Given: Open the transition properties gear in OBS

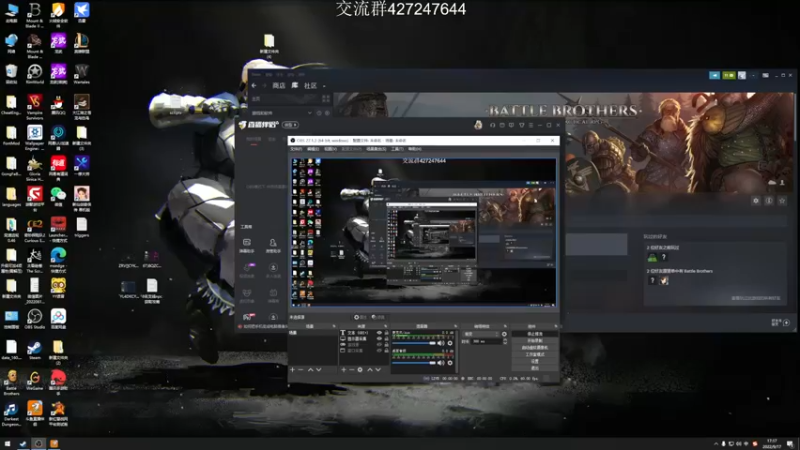Looking at the screenshot, I should pyautogui.click(x=504, y=334).
